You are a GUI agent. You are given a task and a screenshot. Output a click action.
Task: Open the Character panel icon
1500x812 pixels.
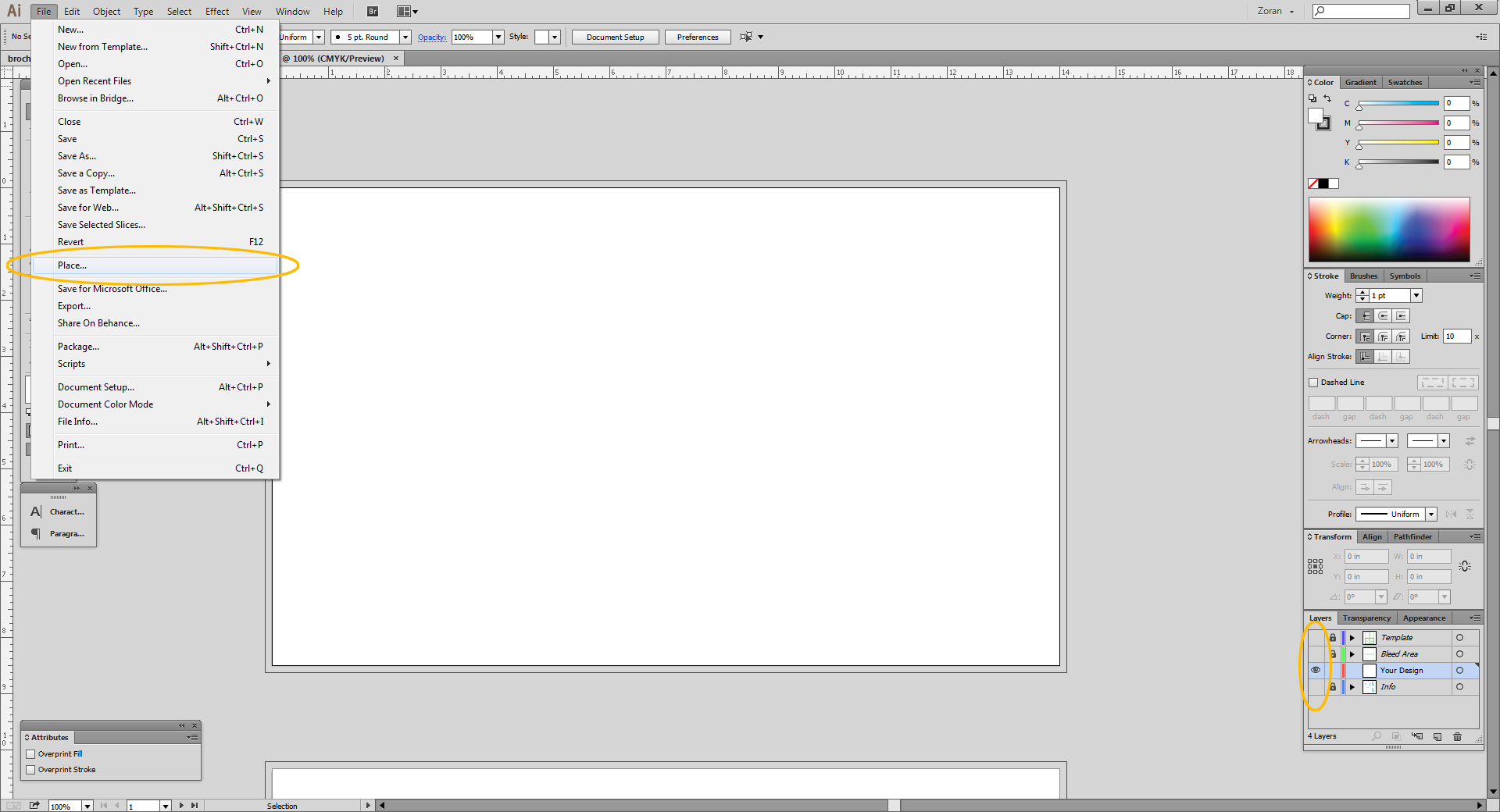36,512
